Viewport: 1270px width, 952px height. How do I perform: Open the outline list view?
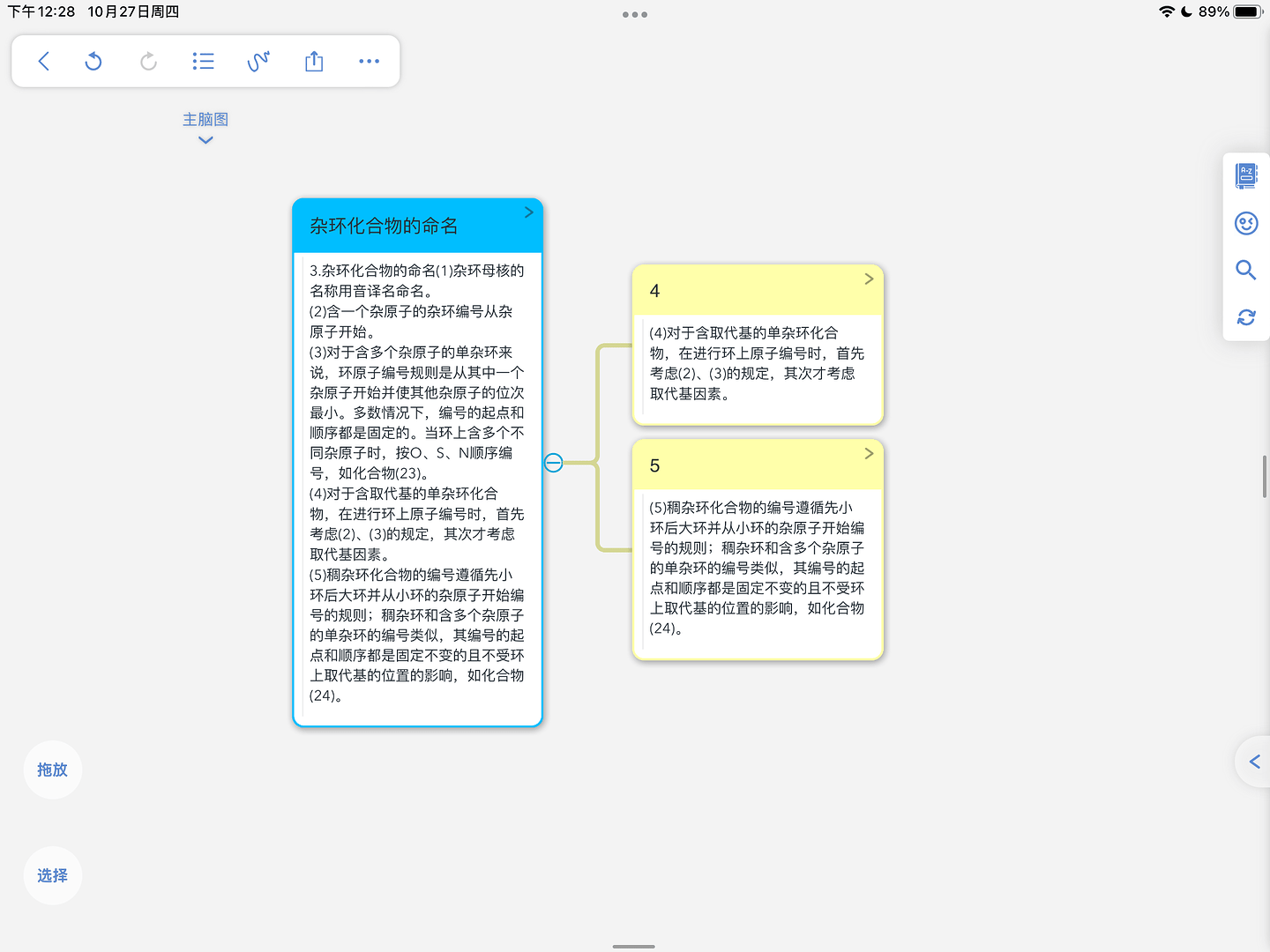[x=203, y=61]
